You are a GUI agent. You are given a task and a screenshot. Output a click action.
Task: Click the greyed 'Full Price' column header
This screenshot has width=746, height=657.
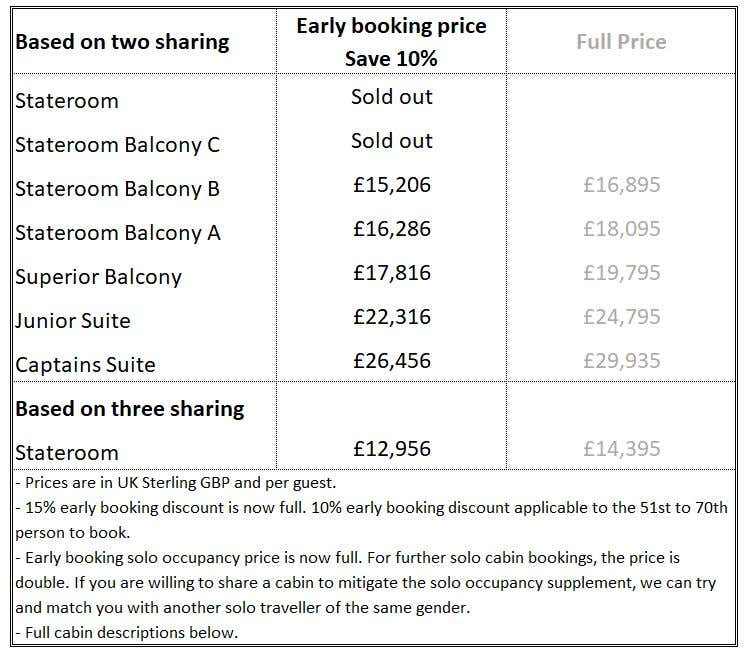[621, 42]
